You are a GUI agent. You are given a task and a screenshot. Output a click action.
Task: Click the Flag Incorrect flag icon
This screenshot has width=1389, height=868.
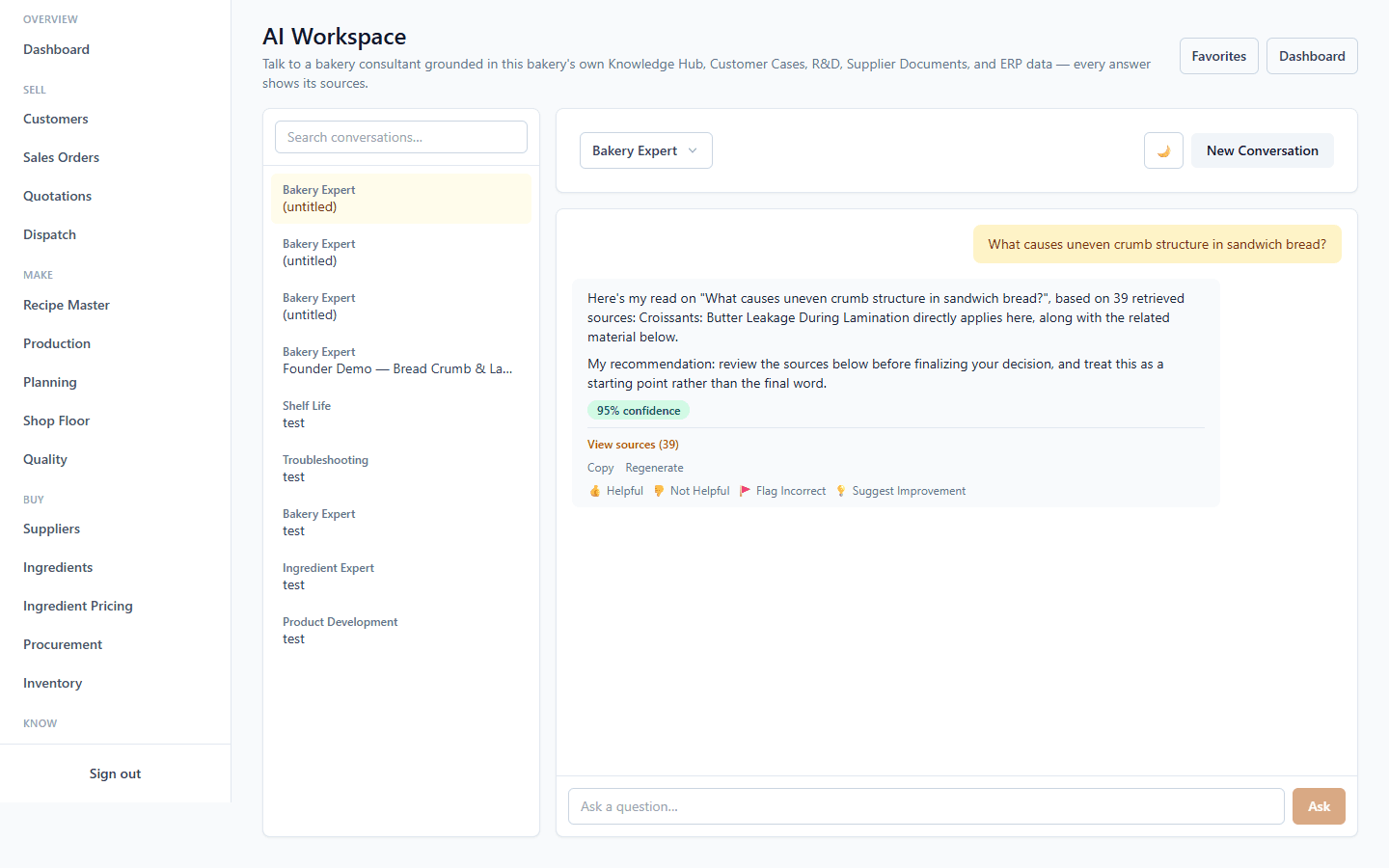(745, 491)
